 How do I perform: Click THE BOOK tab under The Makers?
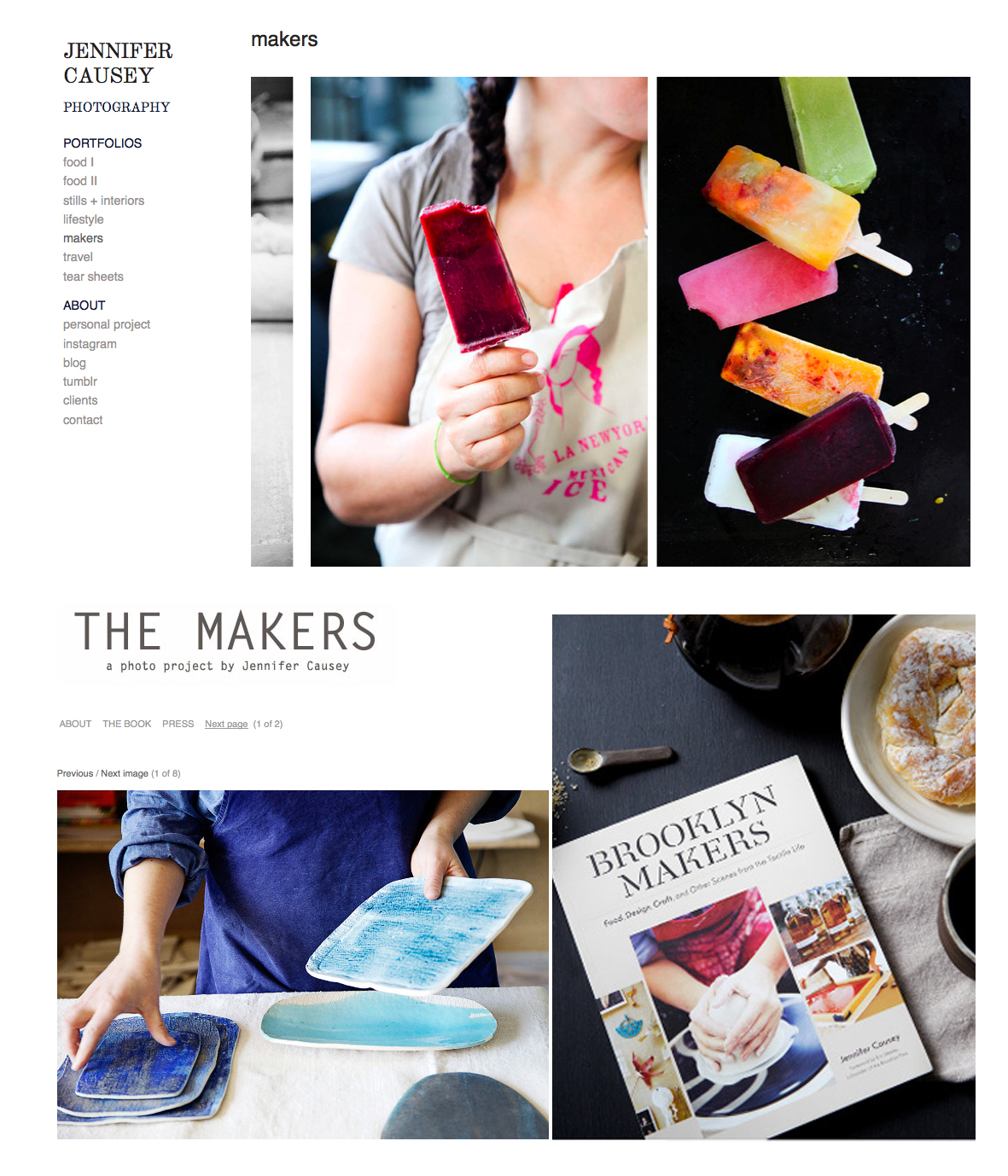(x=126, y=724)
